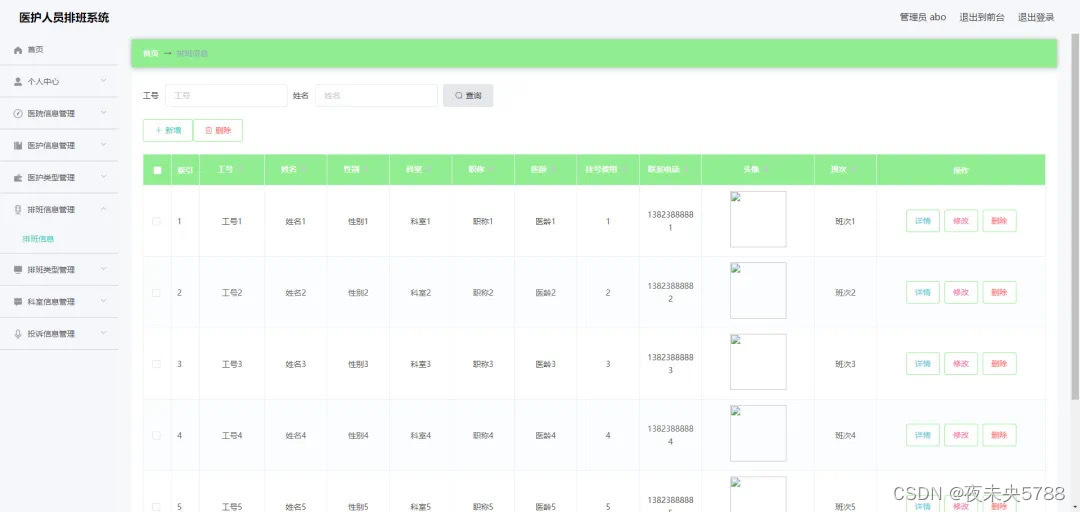The width and height of the screenshot is (1080, 512).
Task: Click the broken avatar image in row 4
Action: click(x=758, y=433)
